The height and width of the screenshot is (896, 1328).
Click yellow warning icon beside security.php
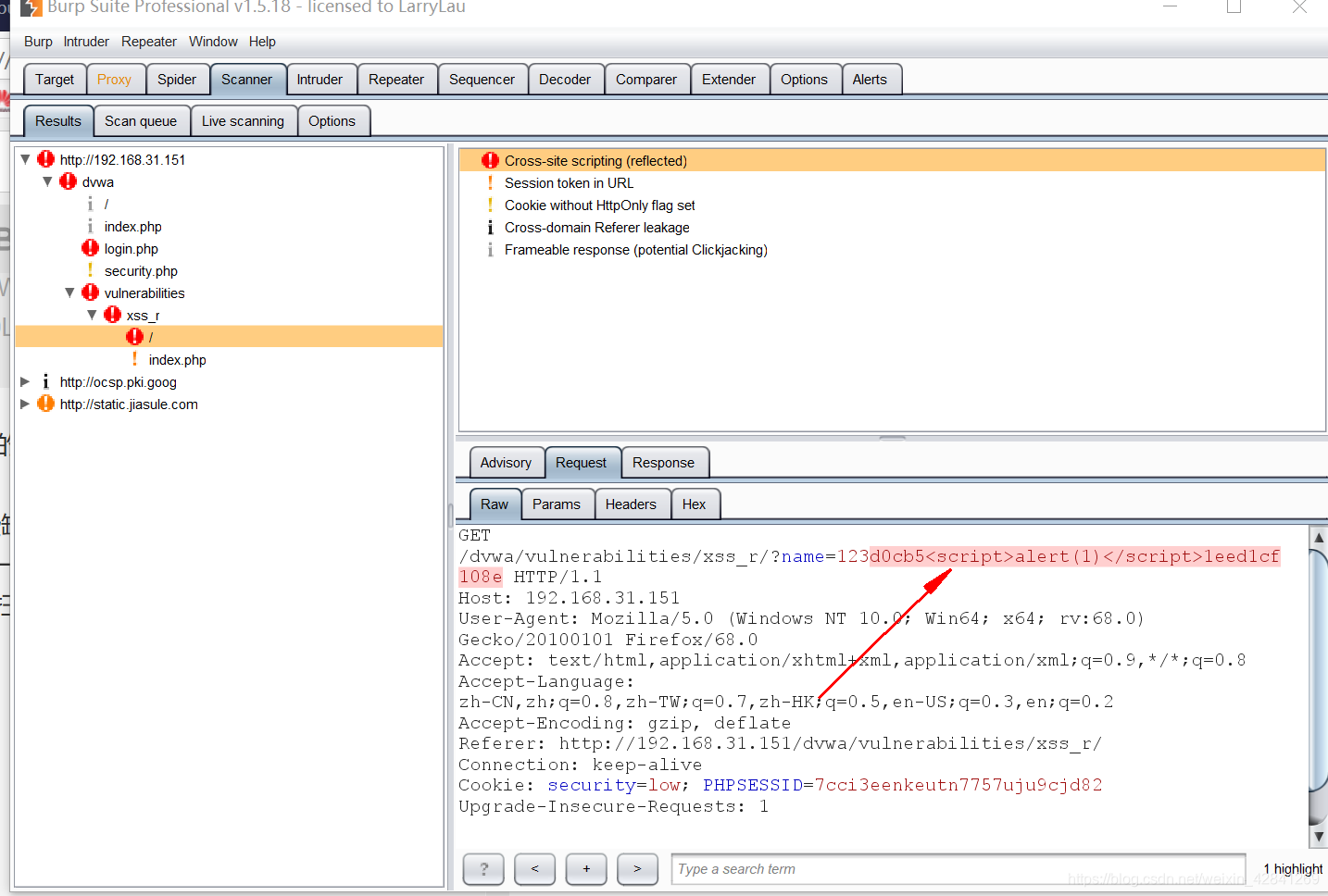[x=90, y=270]
